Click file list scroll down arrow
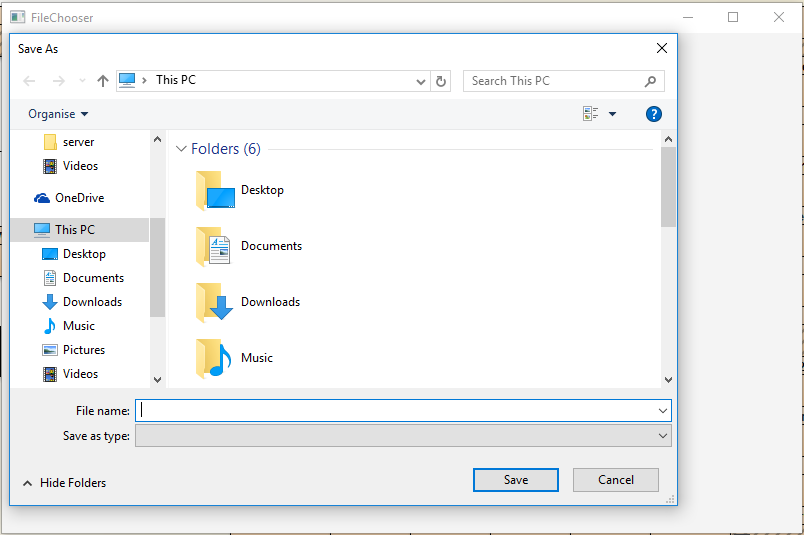 (x=668, y=380)
